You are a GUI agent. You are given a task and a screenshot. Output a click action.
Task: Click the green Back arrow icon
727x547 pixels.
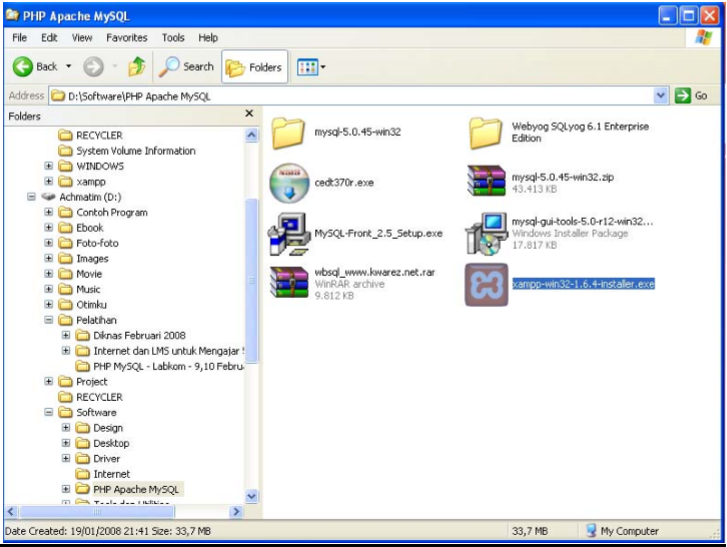tap(22, 67)
